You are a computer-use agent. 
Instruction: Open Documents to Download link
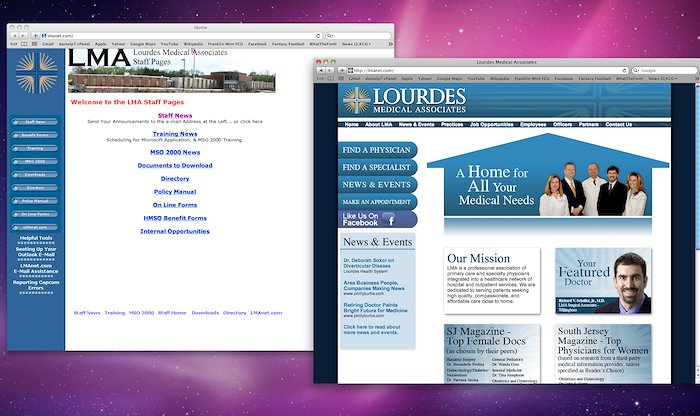175,165
